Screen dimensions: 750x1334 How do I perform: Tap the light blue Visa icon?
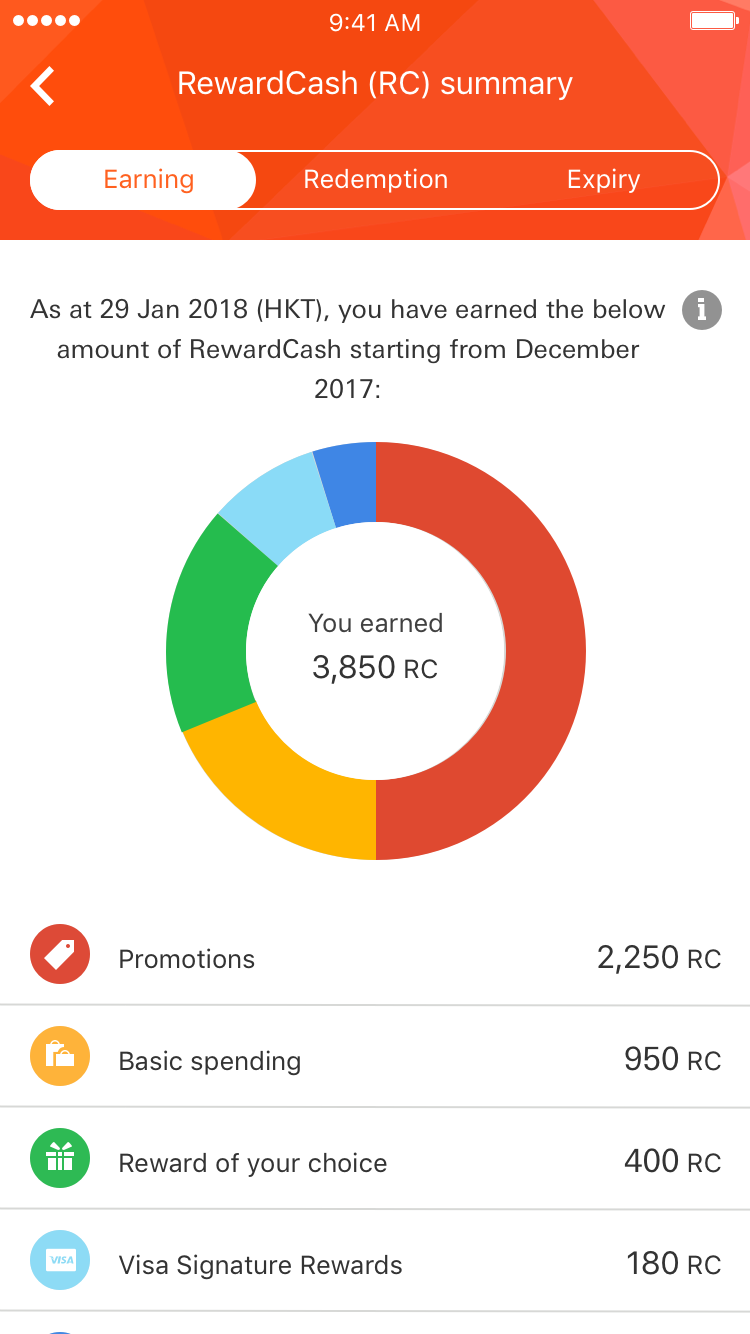[60, 1260]
